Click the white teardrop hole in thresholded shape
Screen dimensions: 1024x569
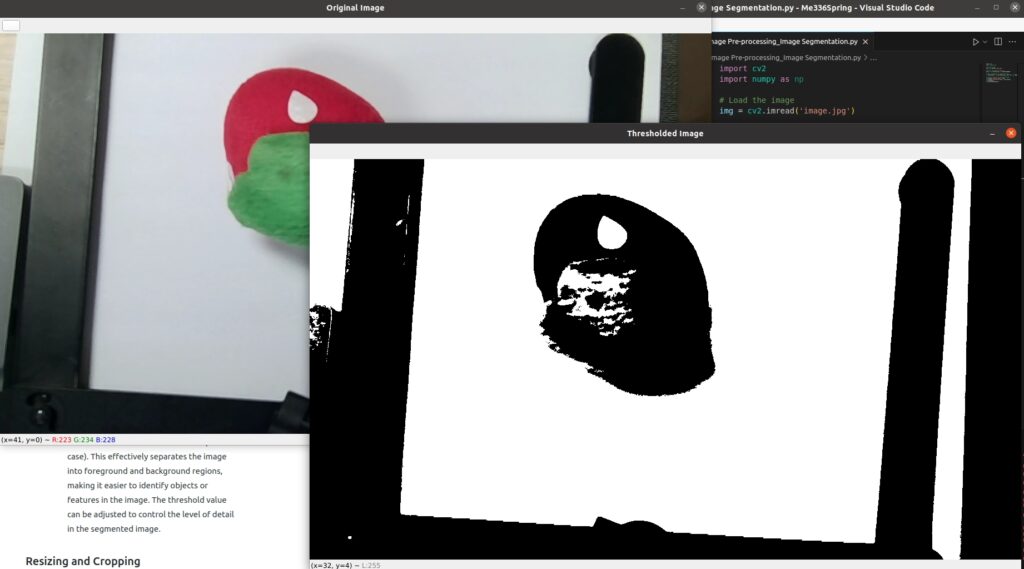click(612, 233)
